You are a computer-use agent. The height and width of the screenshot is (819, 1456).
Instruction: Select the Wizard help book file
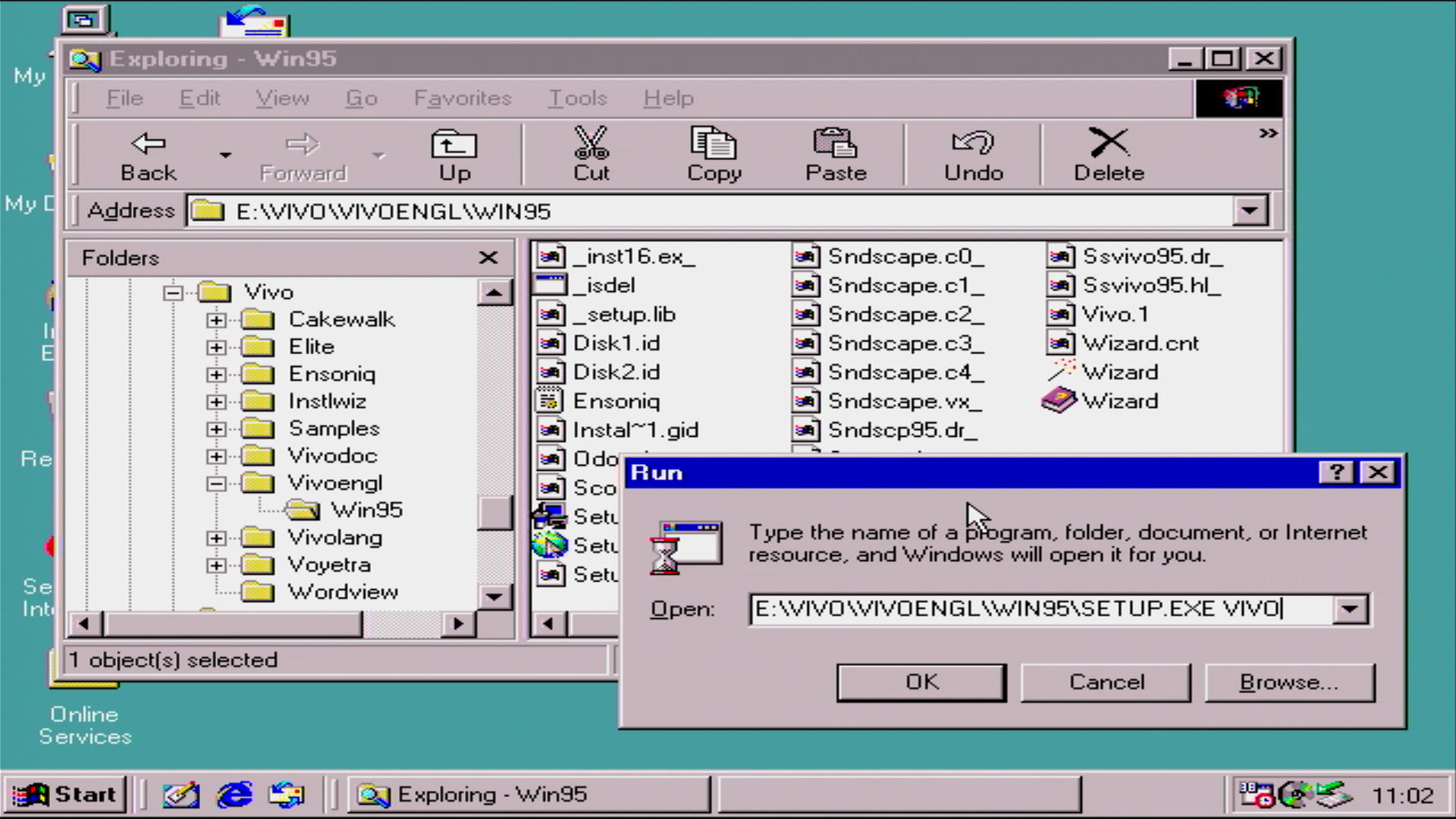(x=1119, y=400)
